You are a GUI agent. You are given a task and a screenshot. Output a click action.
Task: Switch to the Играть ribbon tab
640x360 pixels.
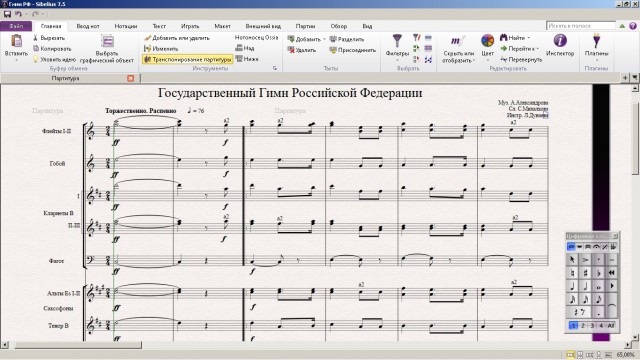click(x=190, y=26)
